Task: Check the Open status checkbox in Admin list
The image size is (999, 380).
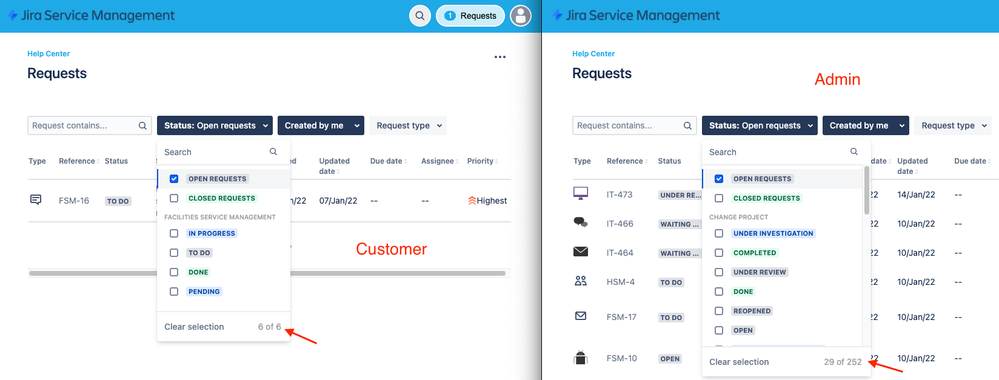Action: 719,330
